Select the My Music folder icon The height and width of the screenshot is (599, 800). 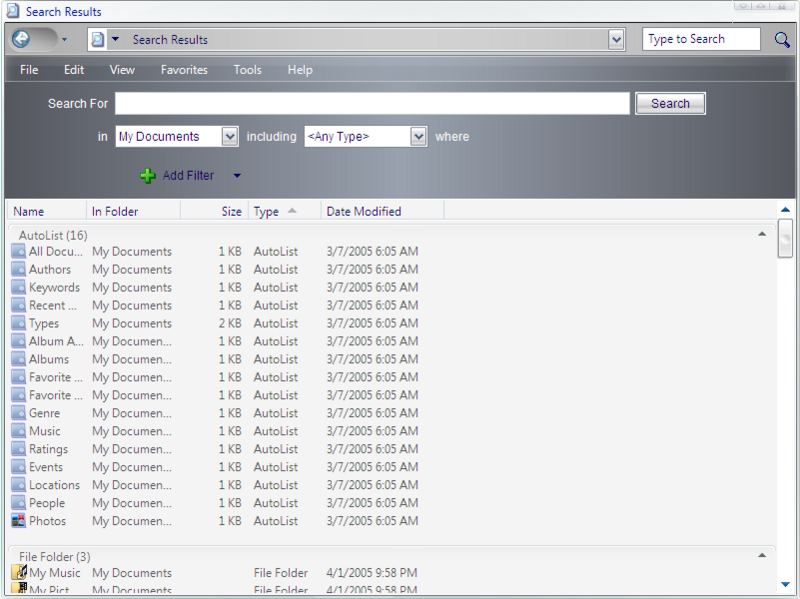click(x=18, y=573)
